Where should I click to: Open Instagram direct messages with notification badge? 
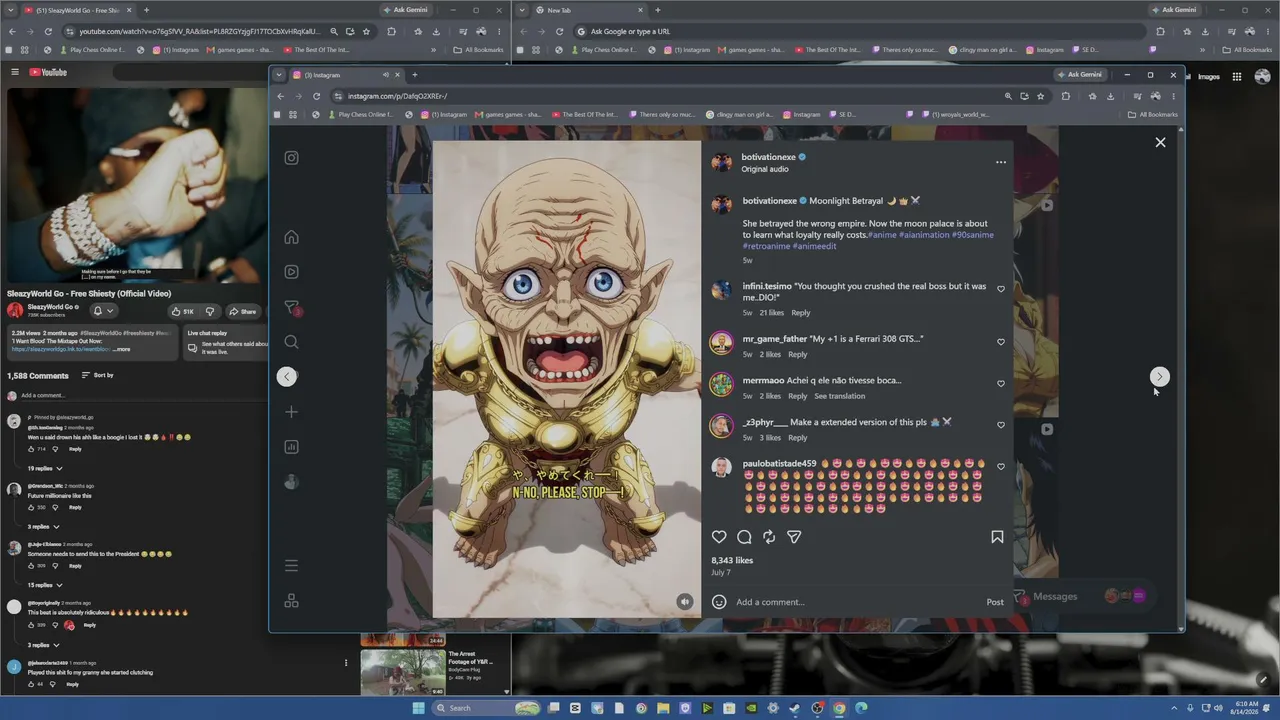coord(291,307)
